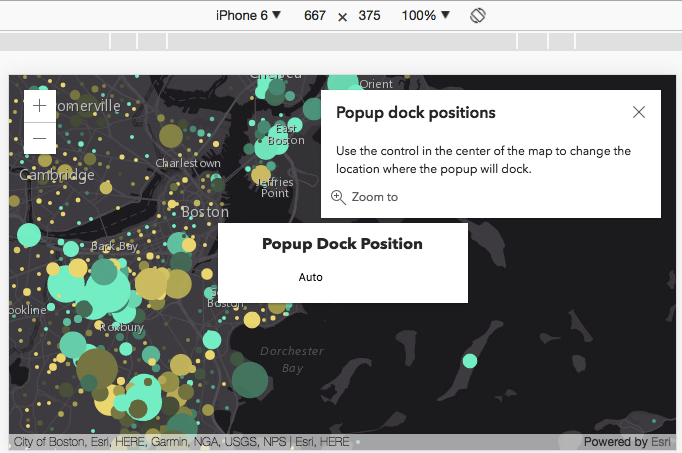Click the East Boston map label
The image size is (682, 453).
[x=286, y=134]
